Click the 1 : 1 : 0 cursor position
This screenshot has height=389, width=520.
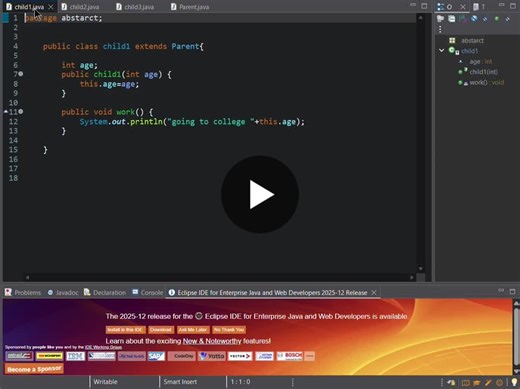point(240,382)
